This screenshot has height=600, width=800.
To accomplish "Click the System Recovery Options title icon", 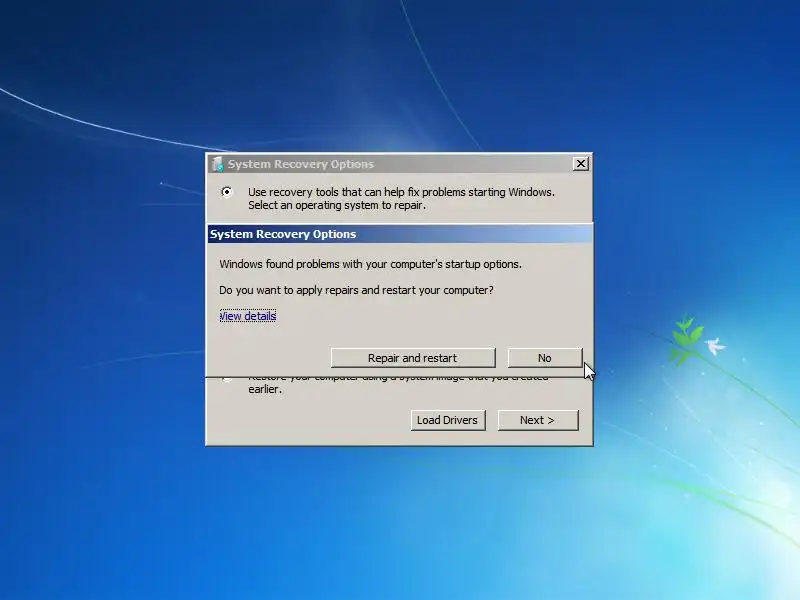I will 218,164.
